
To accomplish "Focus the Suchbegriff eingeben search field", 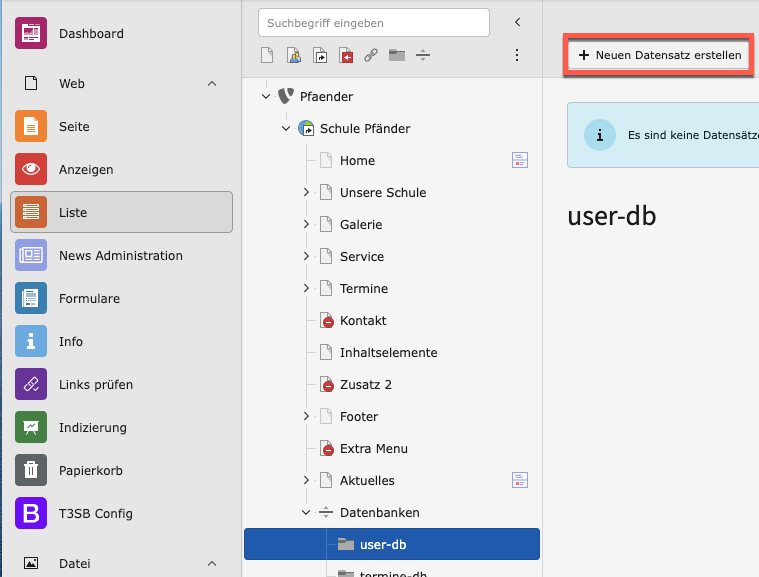I will [374, 23].
